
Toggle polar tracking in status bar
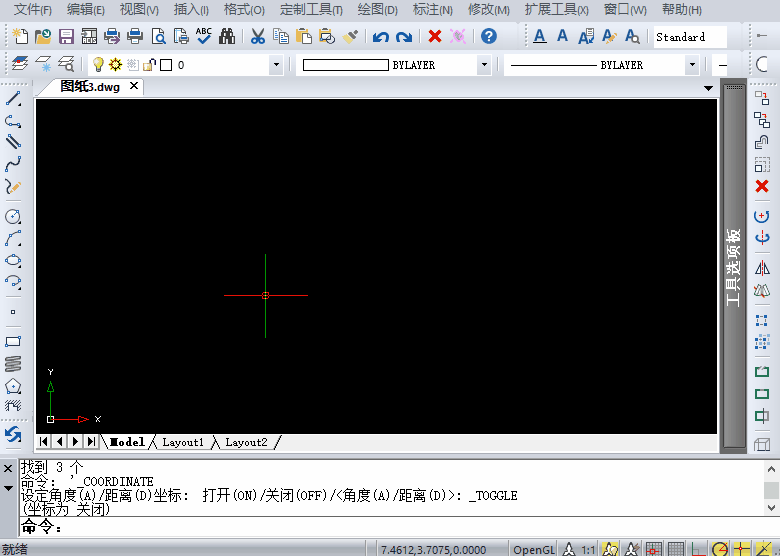720,549
